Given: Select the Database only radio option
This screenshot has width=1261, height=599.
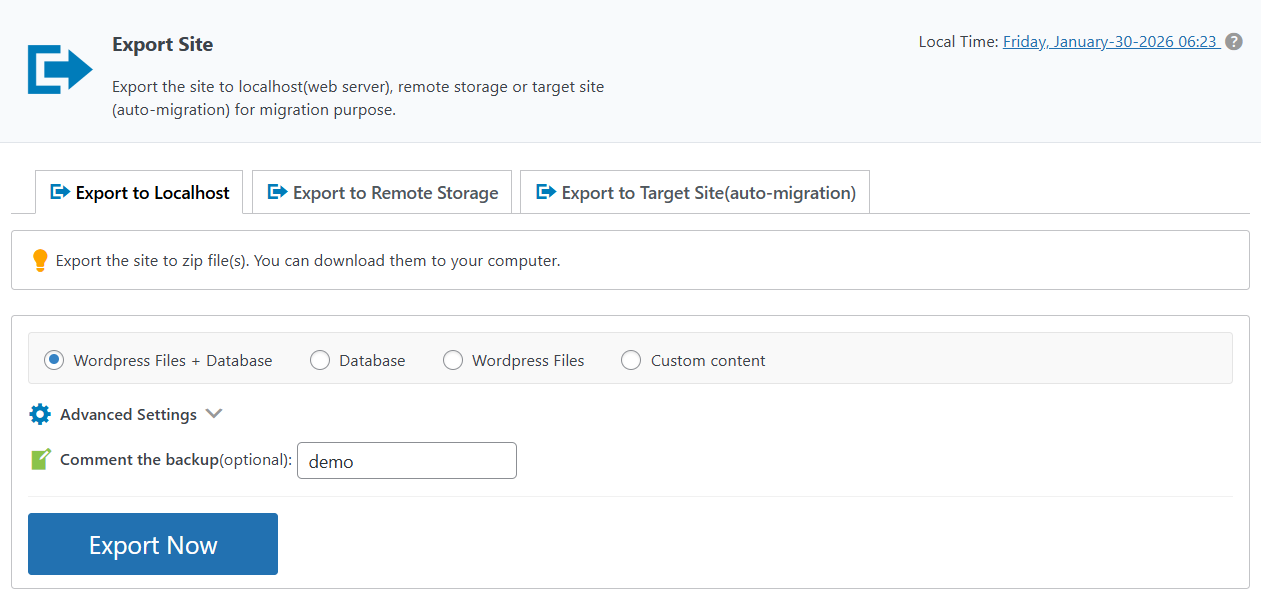Looking at the screenshot, I should 320,360.
